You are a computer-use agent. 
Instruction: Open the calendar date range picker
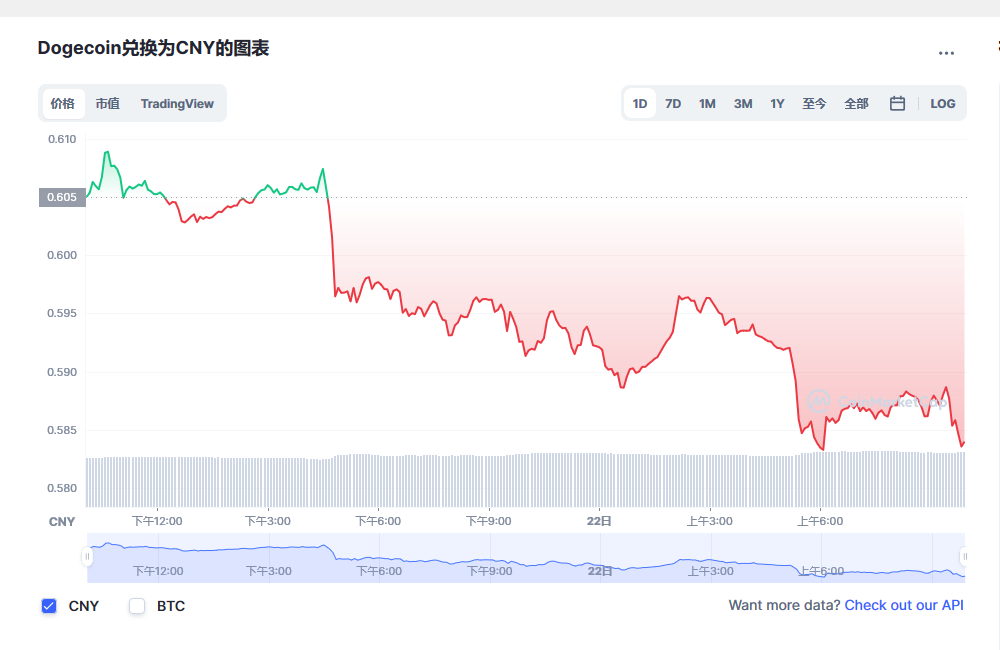pyautogui.click(x=897, y=103)
